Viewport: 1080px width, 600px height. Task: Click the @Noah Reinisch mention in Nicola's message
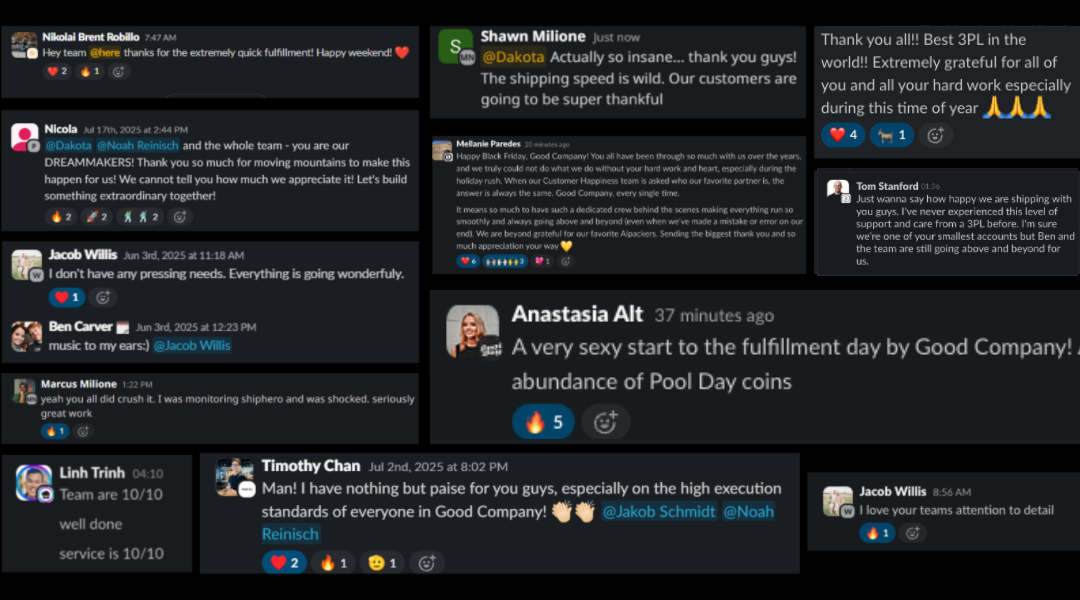point(138,144)
